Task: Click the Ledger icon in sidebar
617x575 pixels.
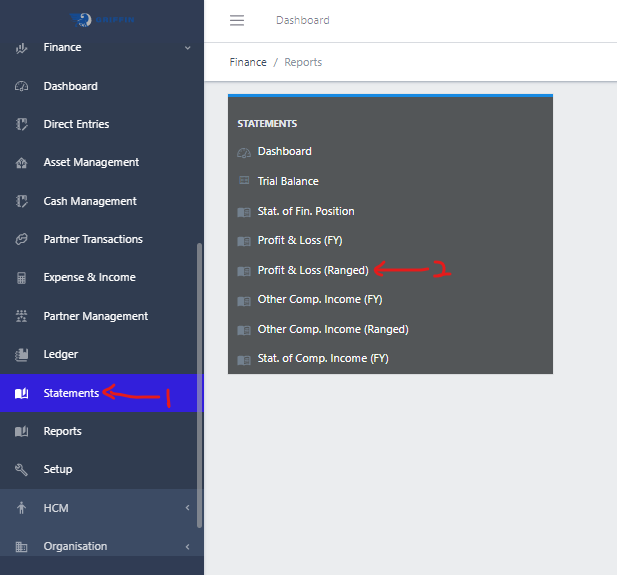Action: tap(21, 355)
